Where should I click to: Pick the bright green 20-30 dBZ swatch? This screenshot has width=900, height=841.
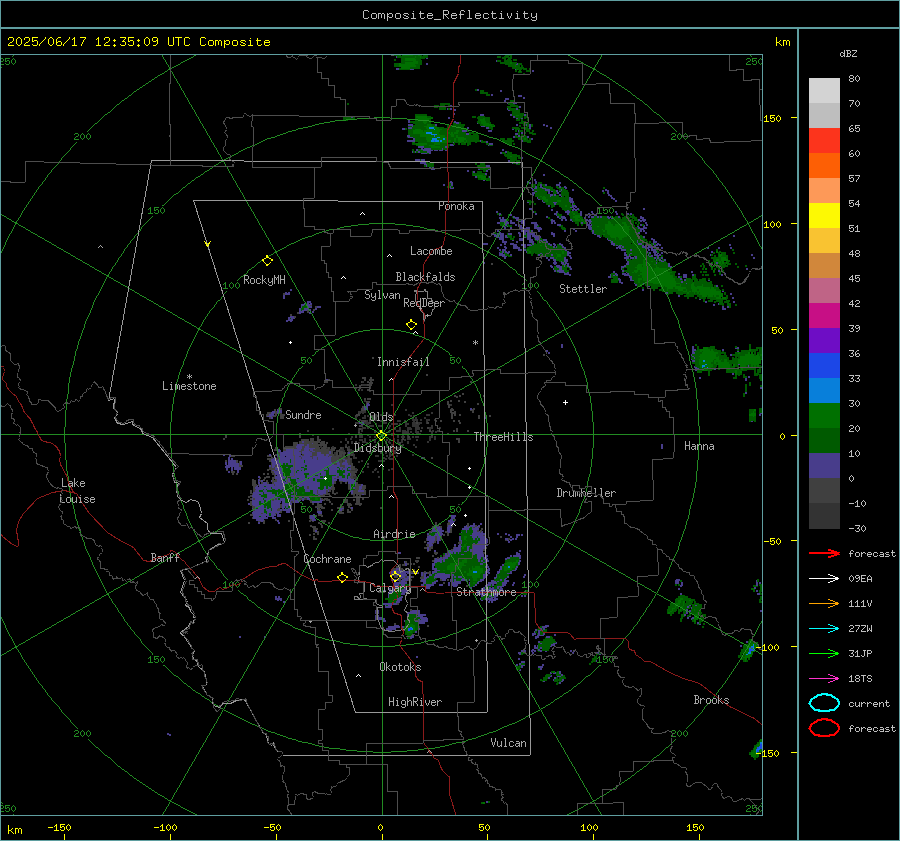point(824,415)
